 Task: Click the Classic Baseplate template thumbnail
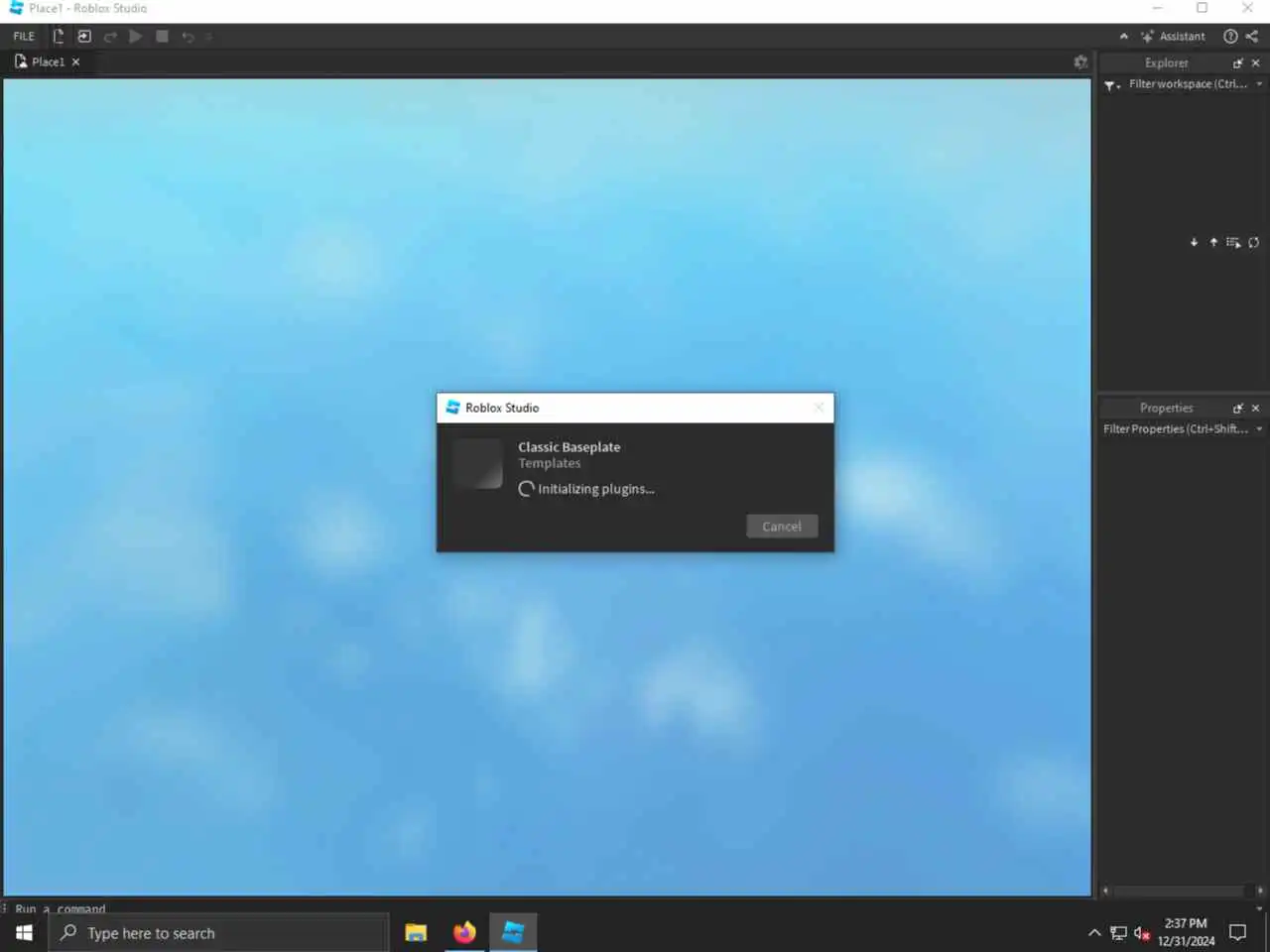478,464
